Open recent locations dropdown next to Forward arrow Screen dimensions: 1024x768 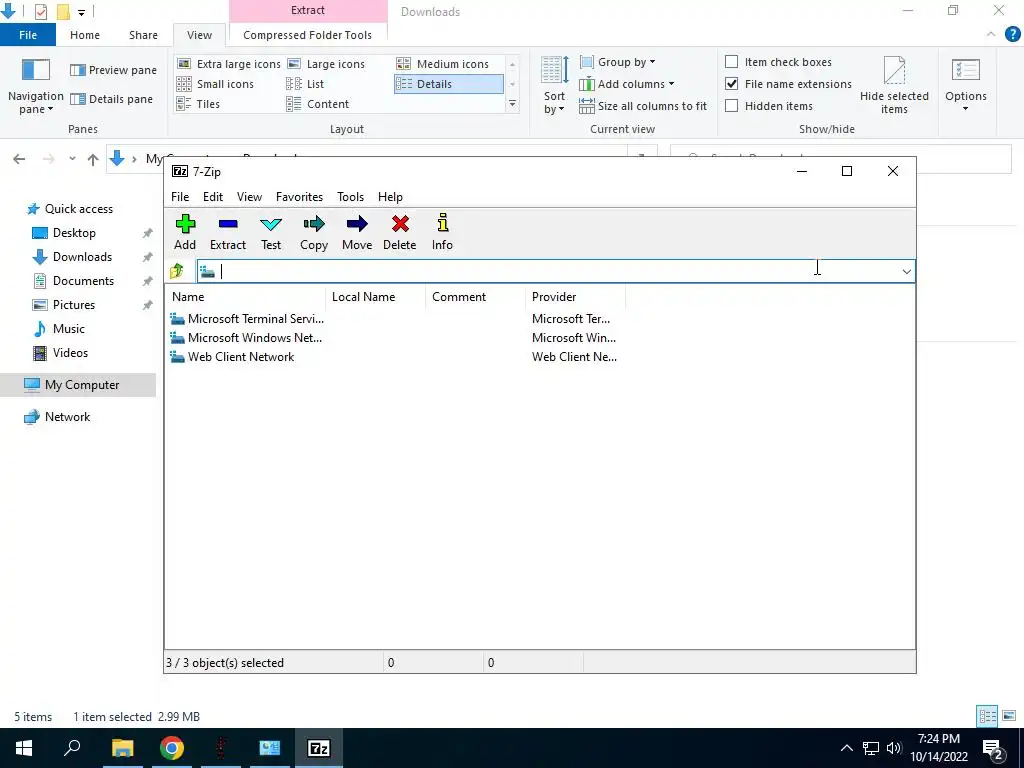[x=72, y=159]
